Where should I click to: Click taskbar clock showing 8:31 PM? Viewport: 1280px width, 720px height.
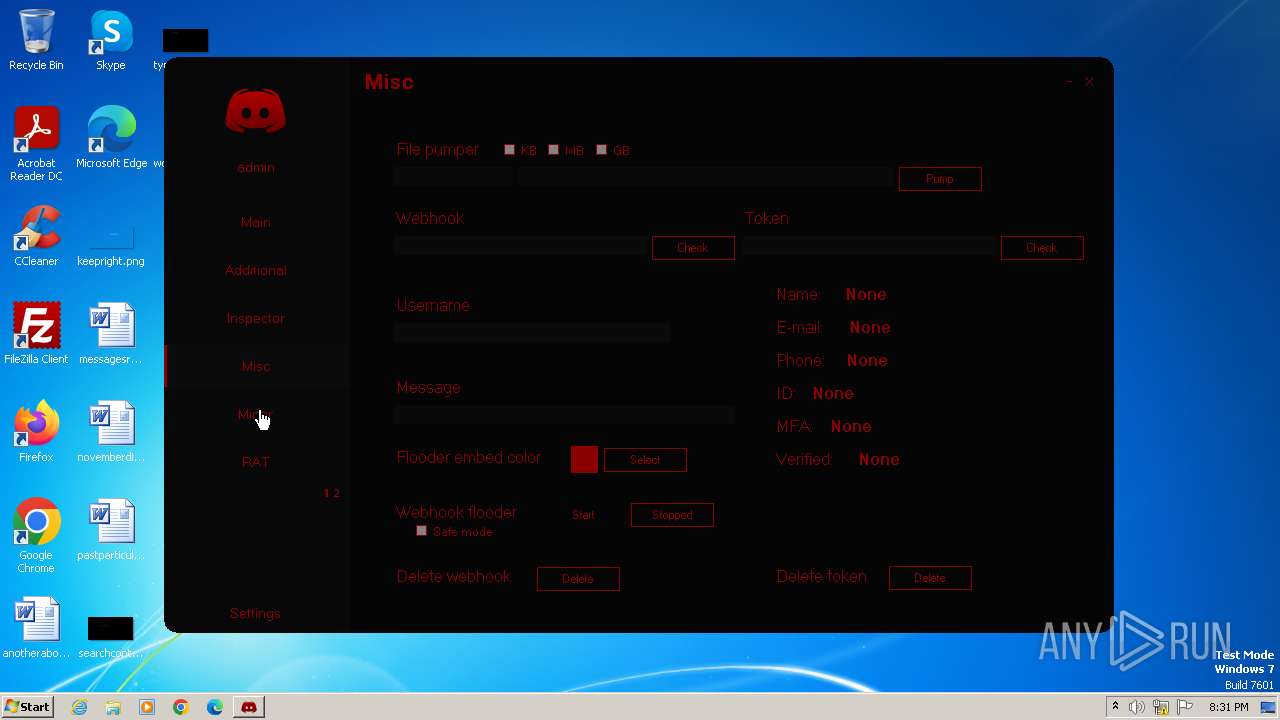coord(1228,707)
